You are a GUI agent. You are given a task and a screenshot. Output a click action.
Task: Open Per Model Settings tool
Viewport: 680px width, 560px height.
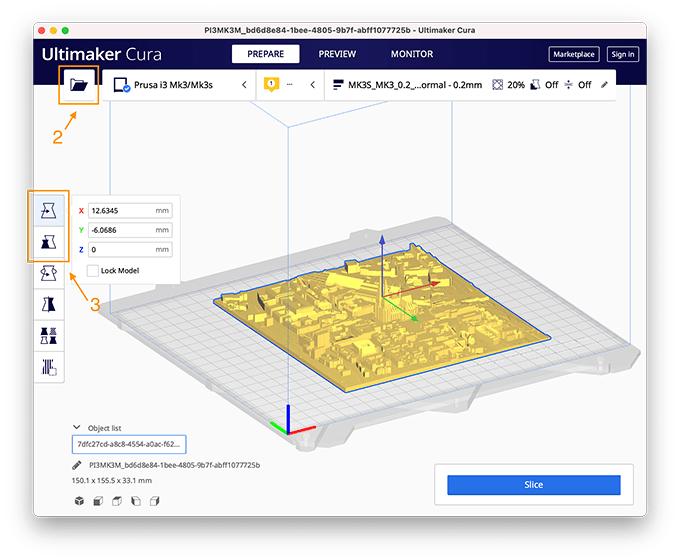(x=49, y=336)
